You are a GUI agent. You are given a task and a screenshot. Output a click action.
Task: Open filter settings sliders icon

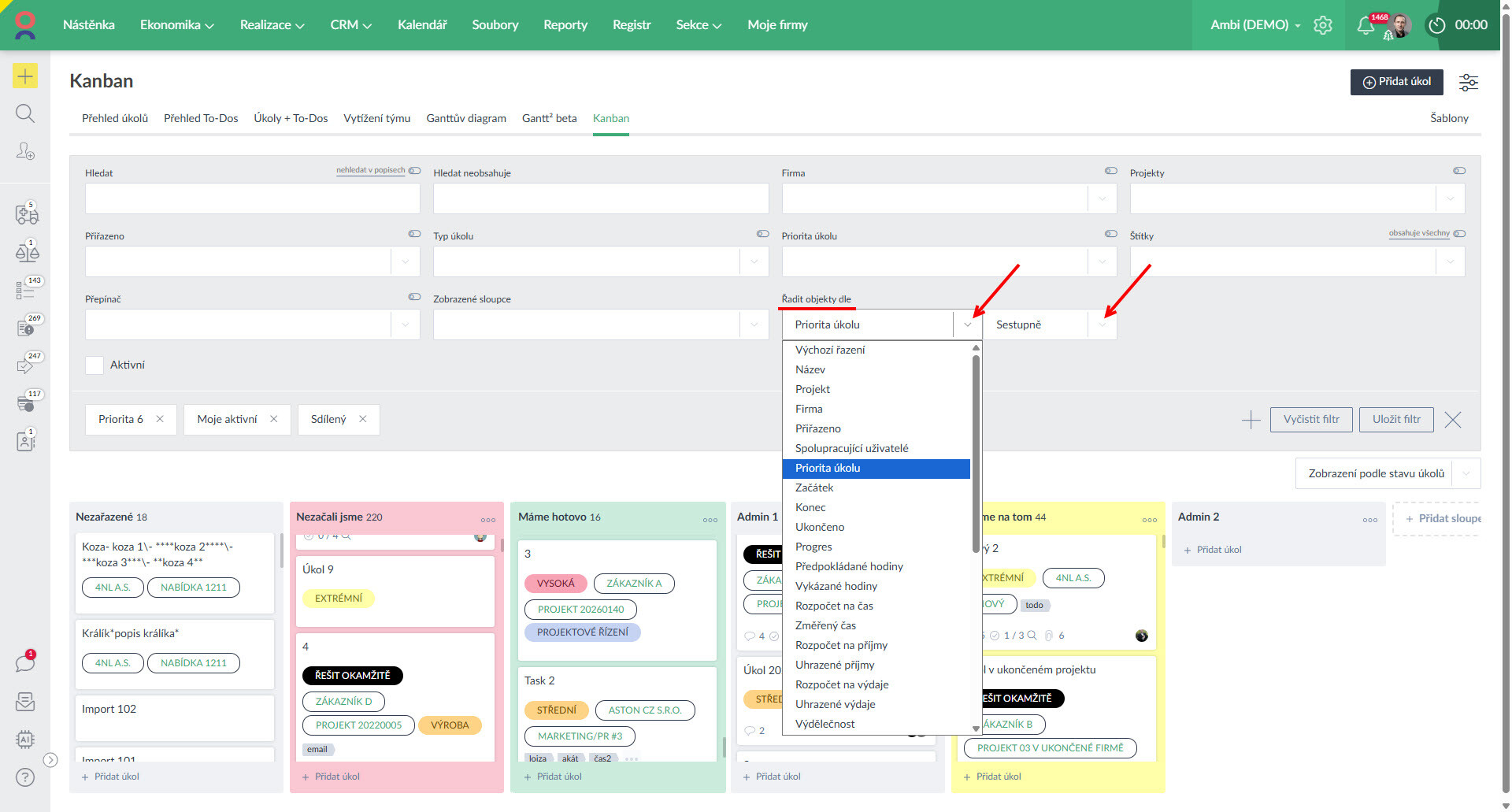1469,82
